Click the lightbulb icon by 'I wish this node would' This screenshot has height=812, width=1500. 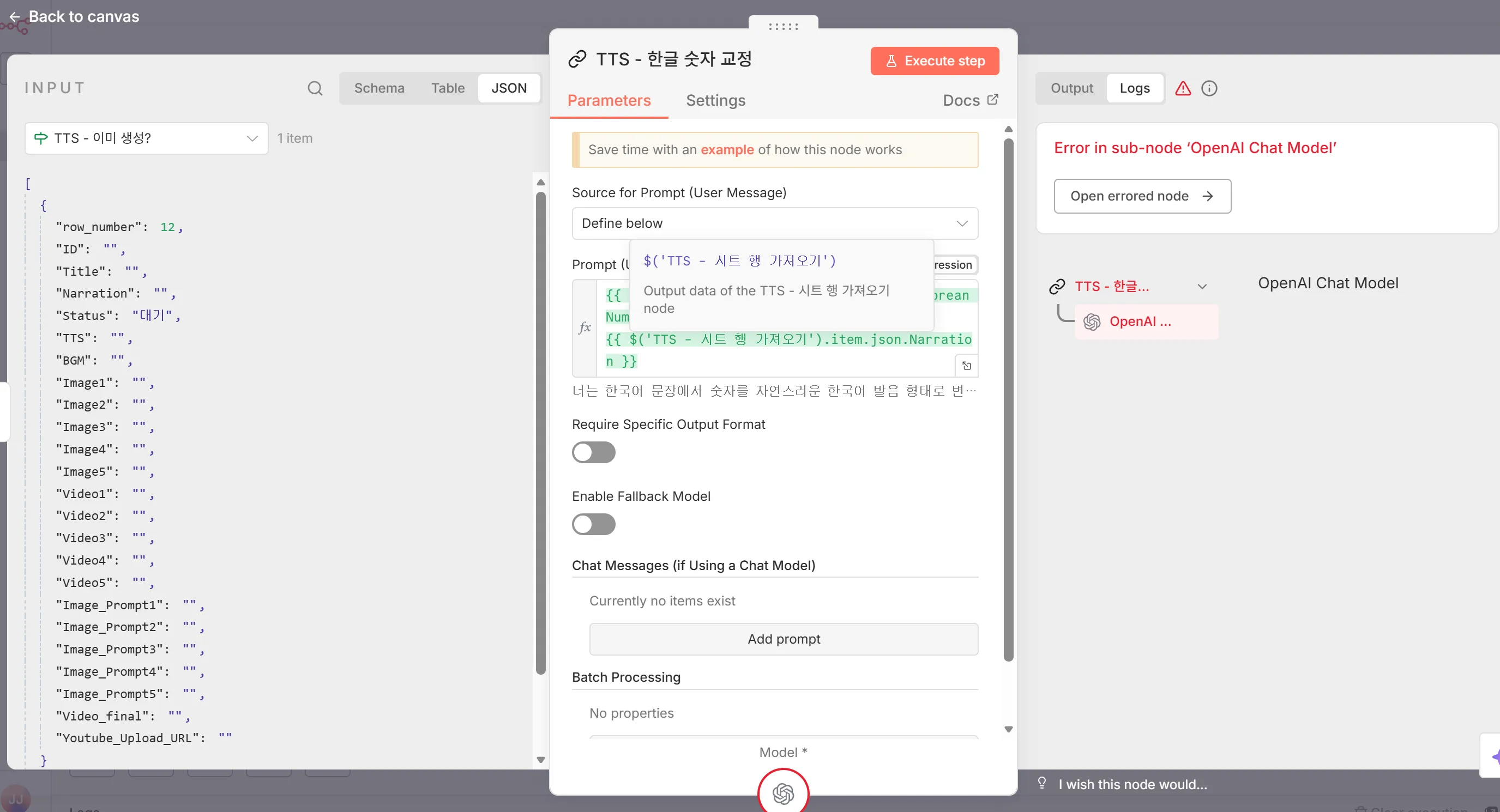[1042, 783]
